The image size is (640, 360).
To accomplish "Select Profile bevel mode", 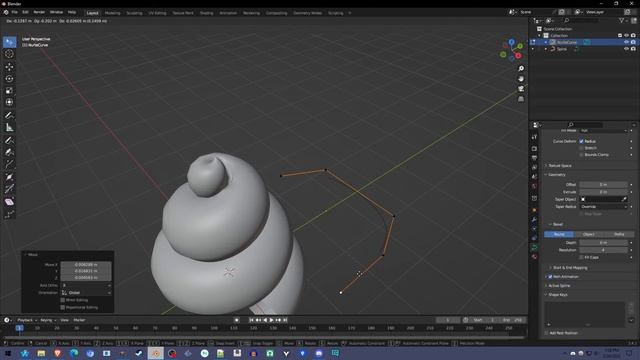I will click(x=619, y=234).
